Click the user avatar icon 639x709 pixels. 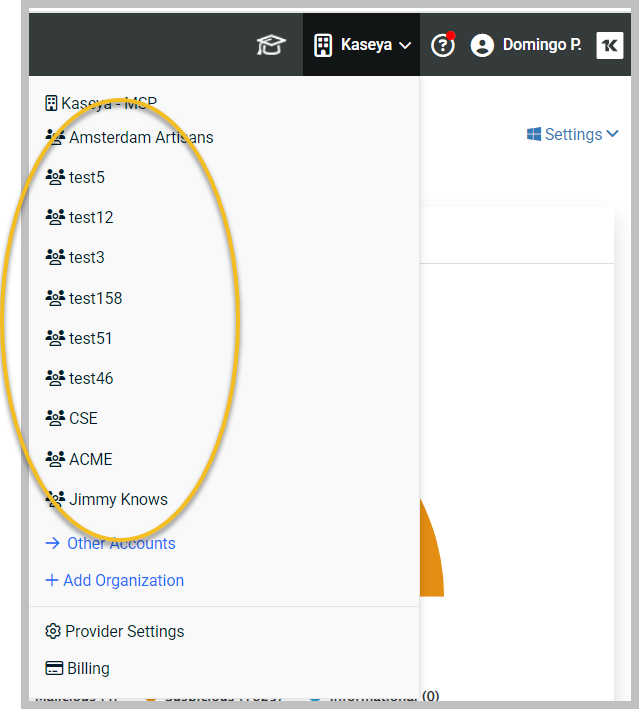(482, 45)
